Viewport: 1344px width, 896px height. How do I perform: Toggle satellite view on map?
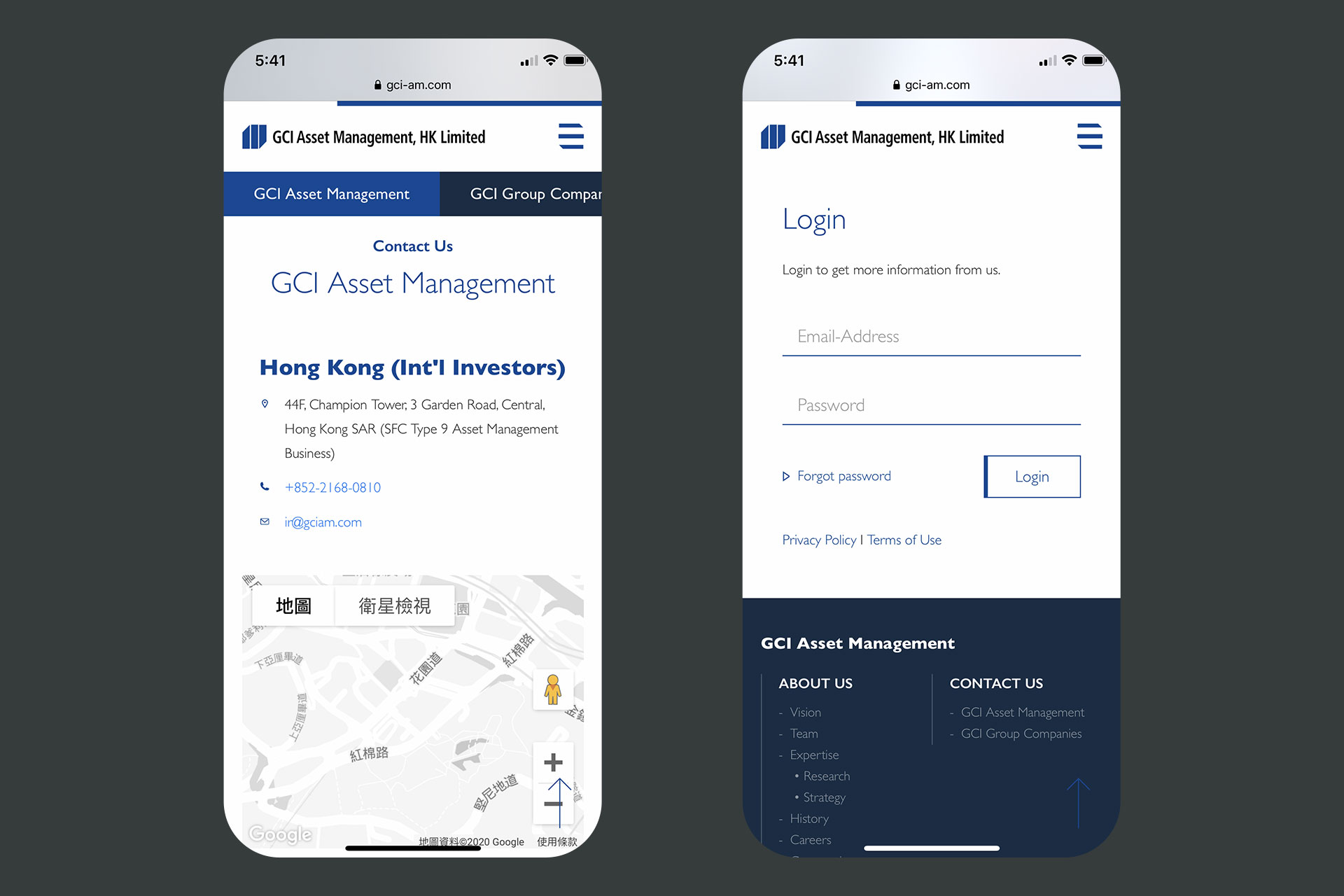tap(393, 604)
